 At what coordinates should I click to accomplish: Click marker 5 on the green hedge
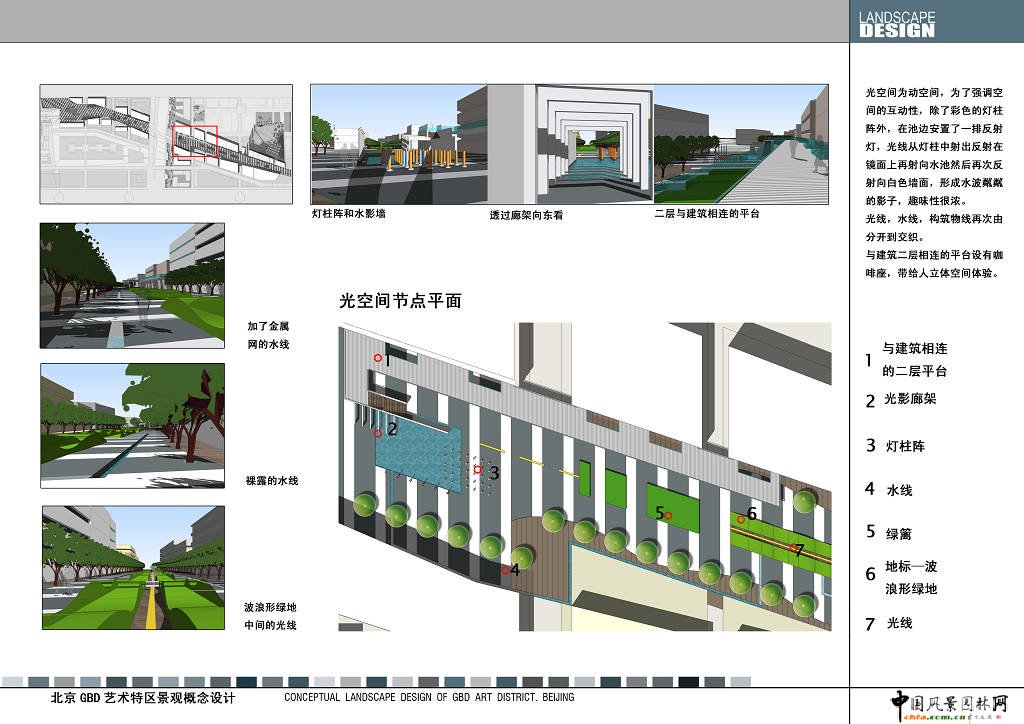click(x=668, y=515)
